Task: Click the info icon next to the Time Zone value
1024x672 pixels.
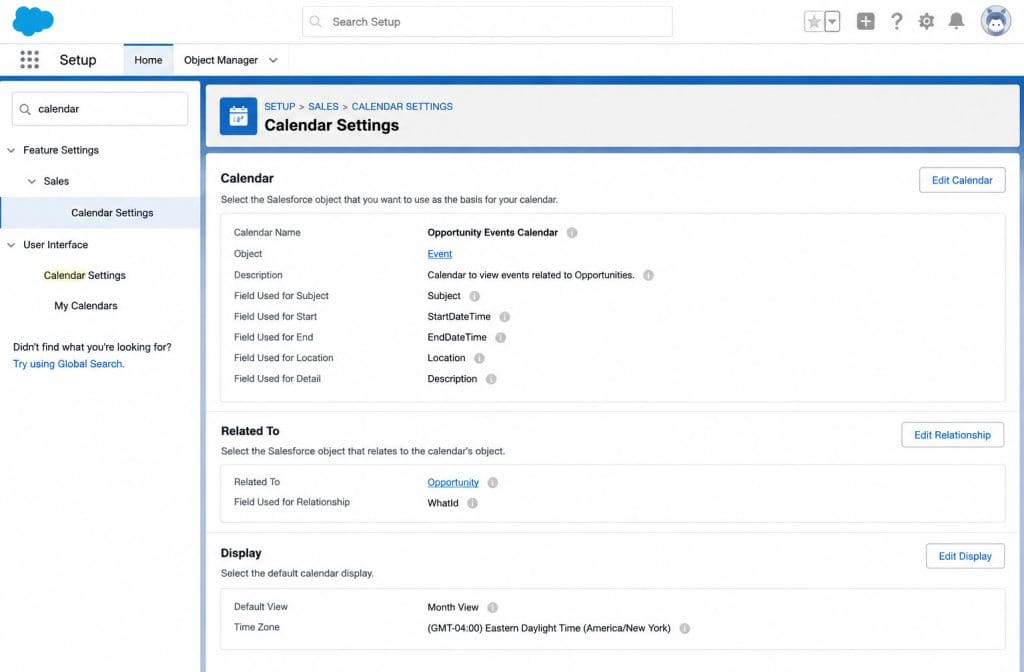Action: [x=684, y=628]
